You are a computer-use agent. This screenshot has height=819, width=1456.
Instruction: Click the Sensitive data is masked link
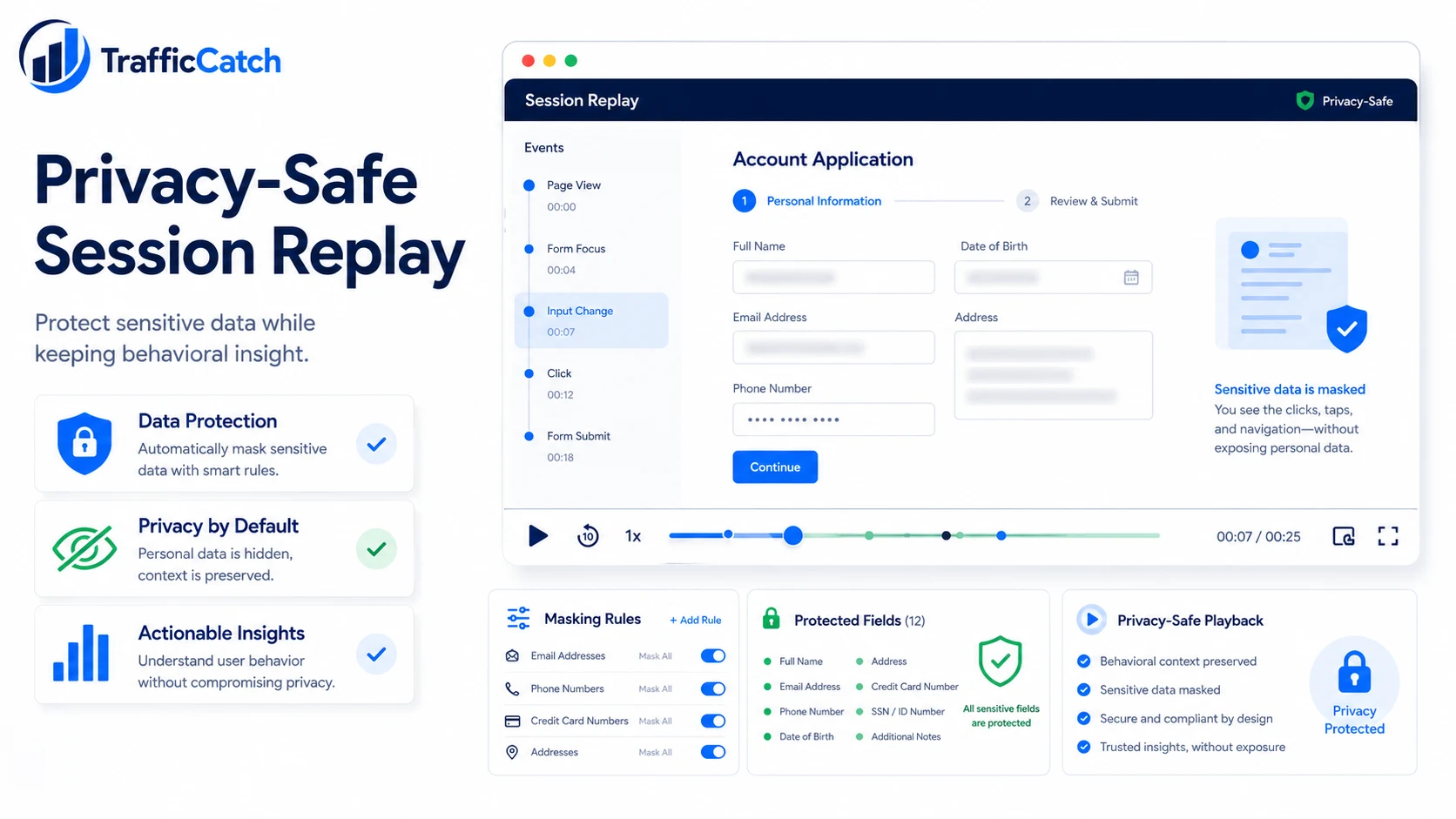coord(1290,389)
